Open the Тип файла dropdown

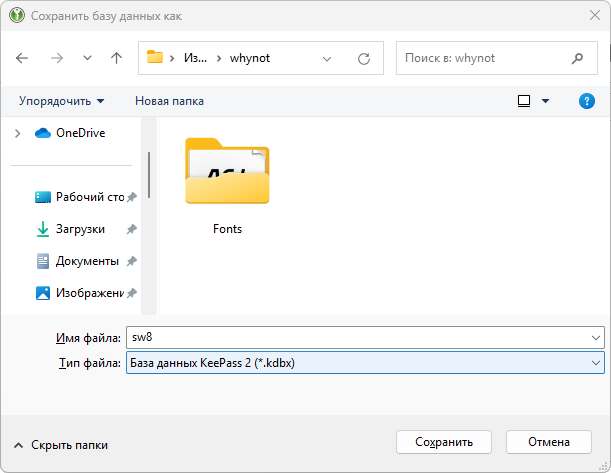click(596, 362)
